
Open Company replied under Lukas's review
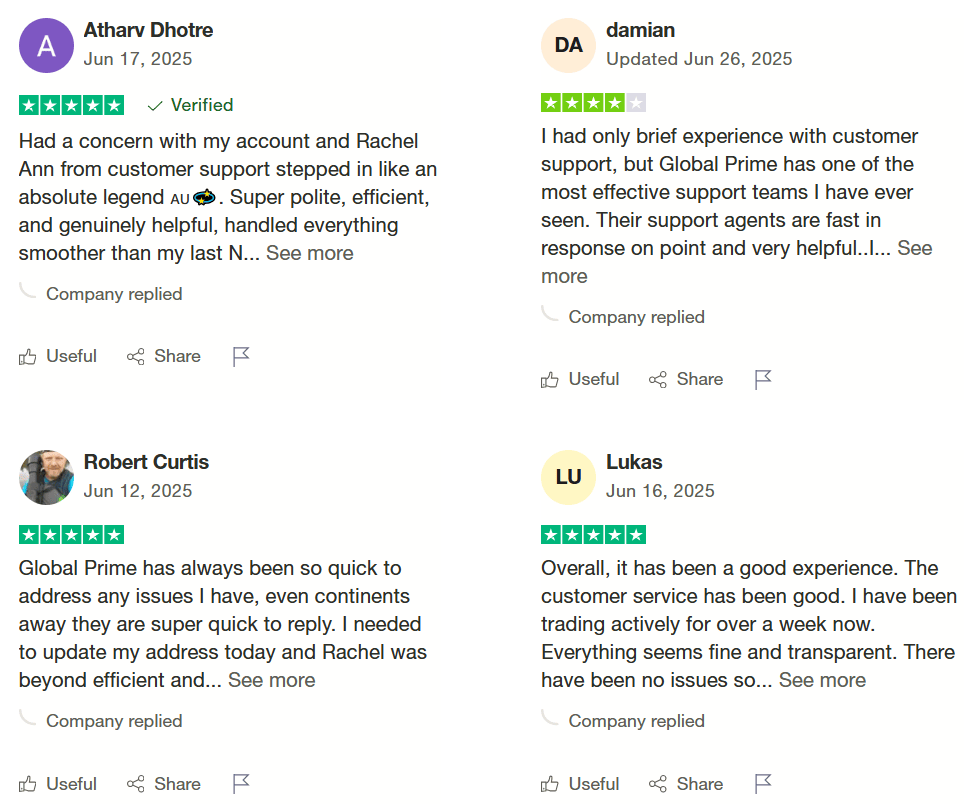[x=636, y=721]
